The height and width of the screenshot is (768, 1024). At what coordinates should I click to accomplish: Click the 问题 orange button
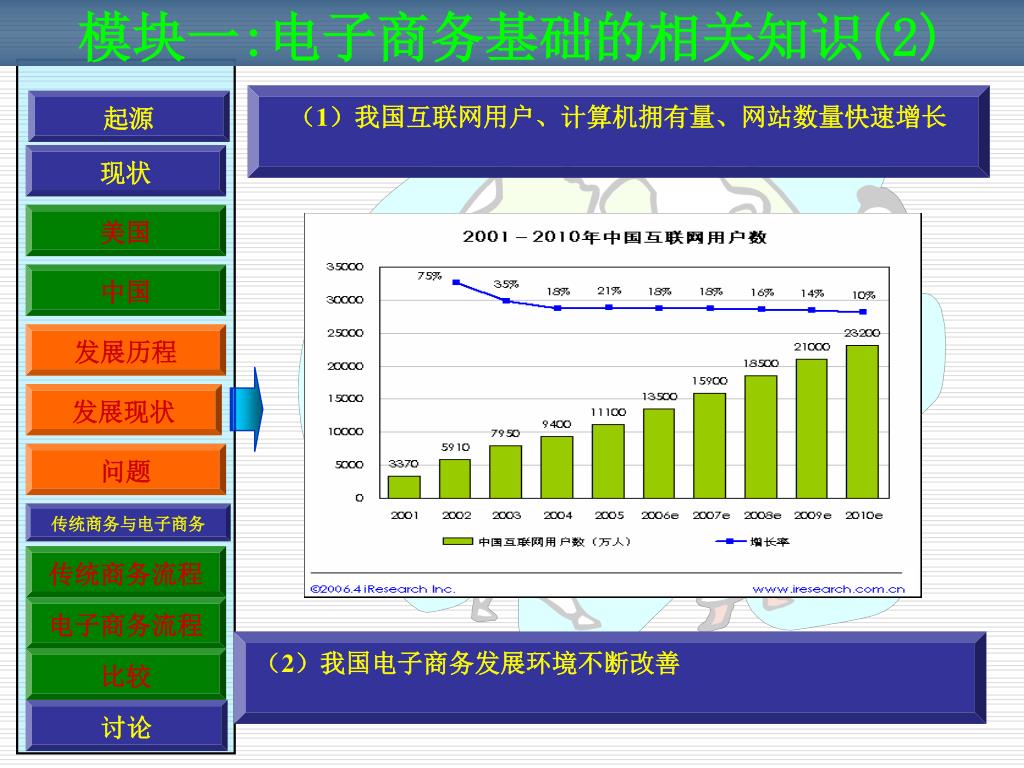click(126, 470)
